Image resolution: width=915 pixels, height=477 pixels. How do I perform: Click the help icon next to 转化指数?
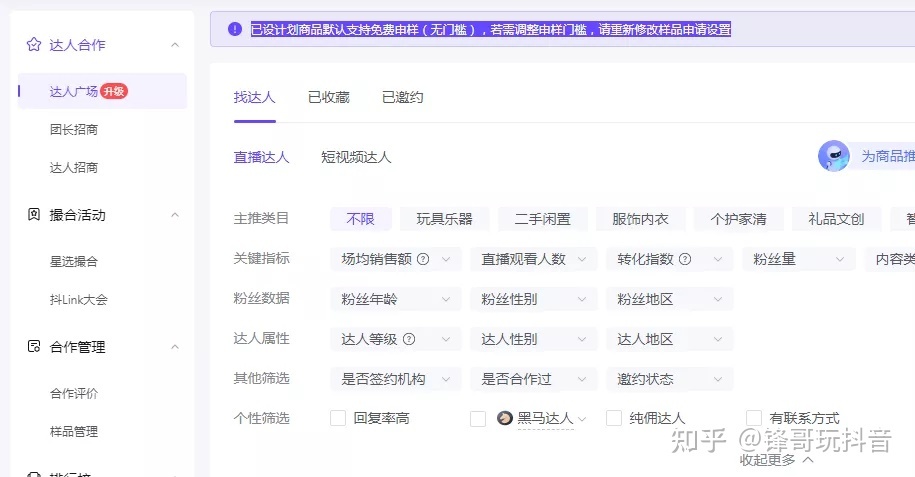tap(685, 259)
